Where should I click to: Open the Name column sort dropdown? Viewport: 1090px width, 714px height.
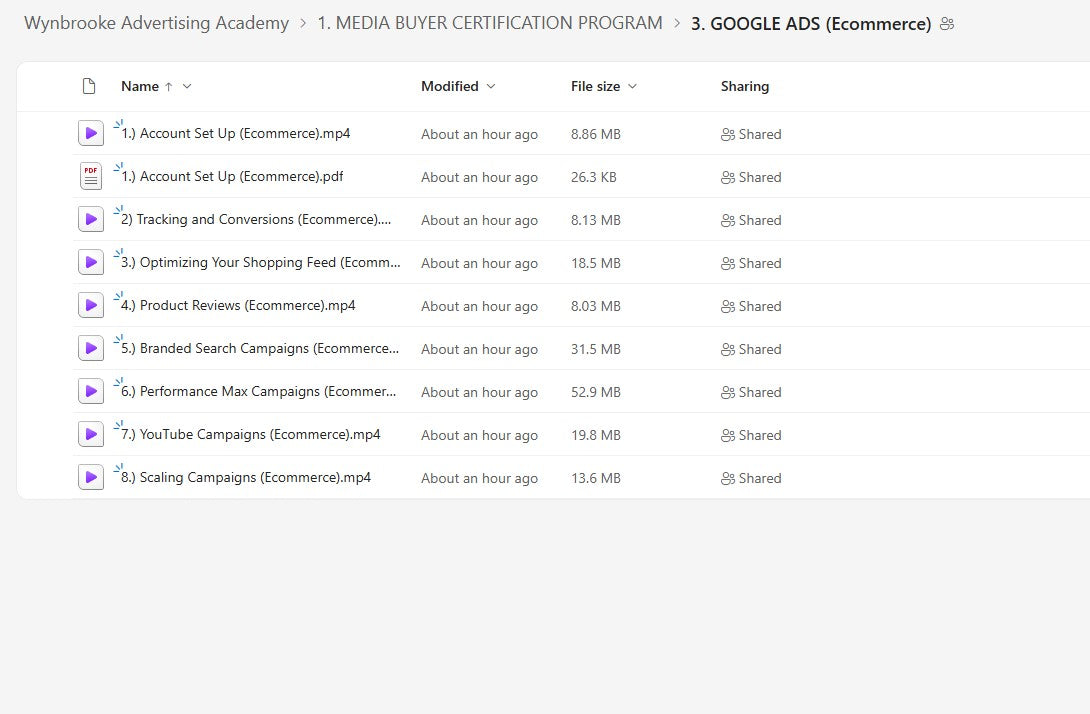[x=186, y=86]
